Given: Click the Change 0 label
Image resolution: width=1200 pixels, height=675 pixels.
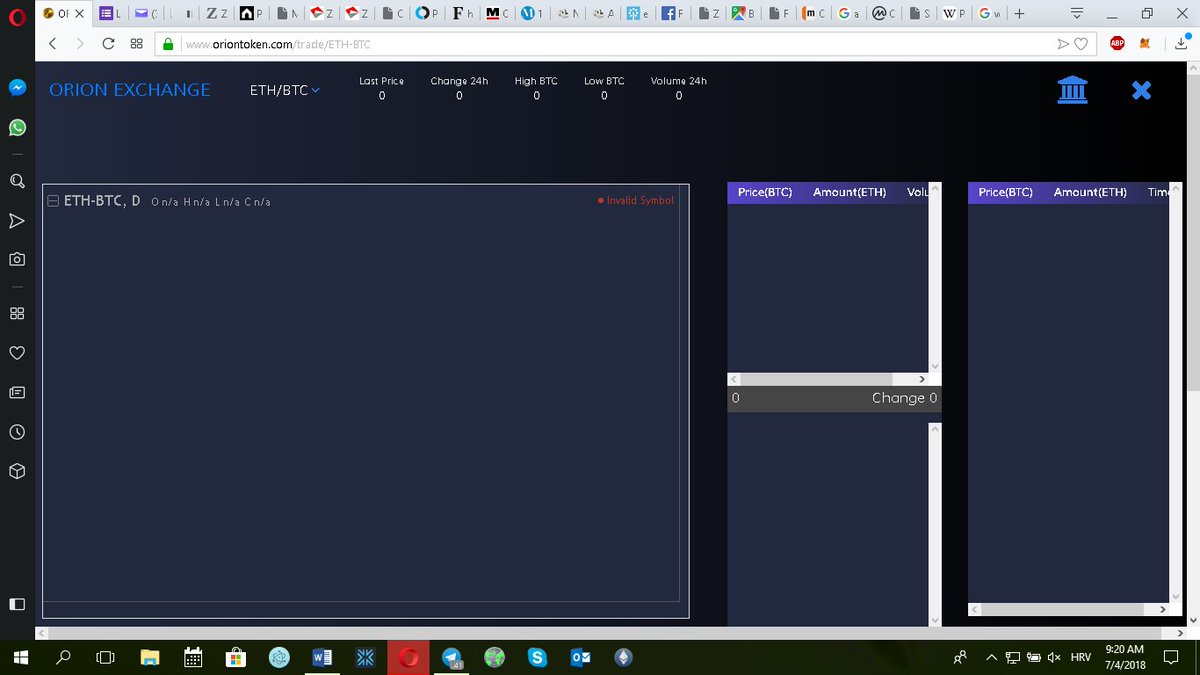Looking at the screenshot, I should 905,398.
